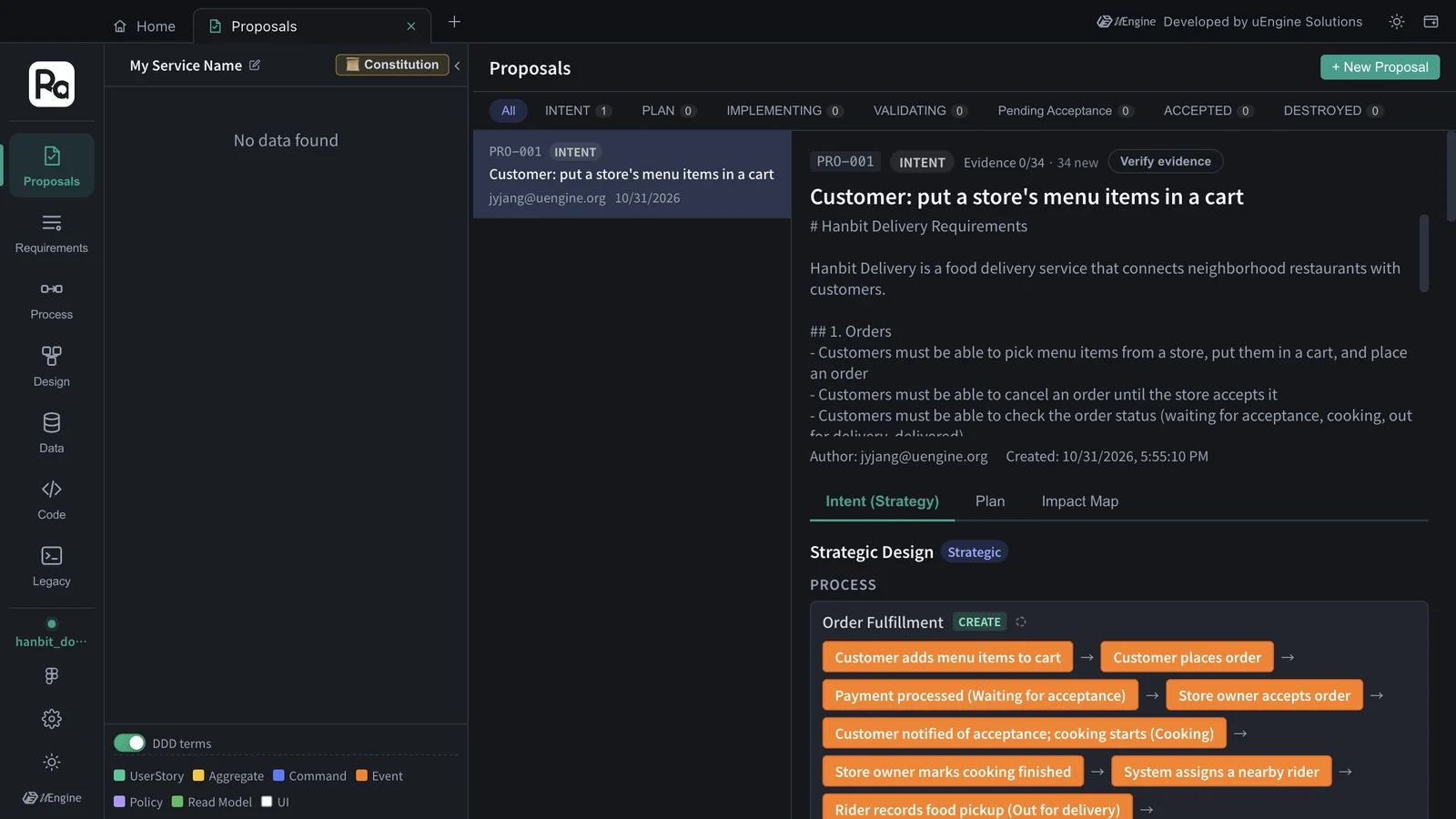Collapse the left panel chevron
1456x819 pixels.
(x=457, y=66)
